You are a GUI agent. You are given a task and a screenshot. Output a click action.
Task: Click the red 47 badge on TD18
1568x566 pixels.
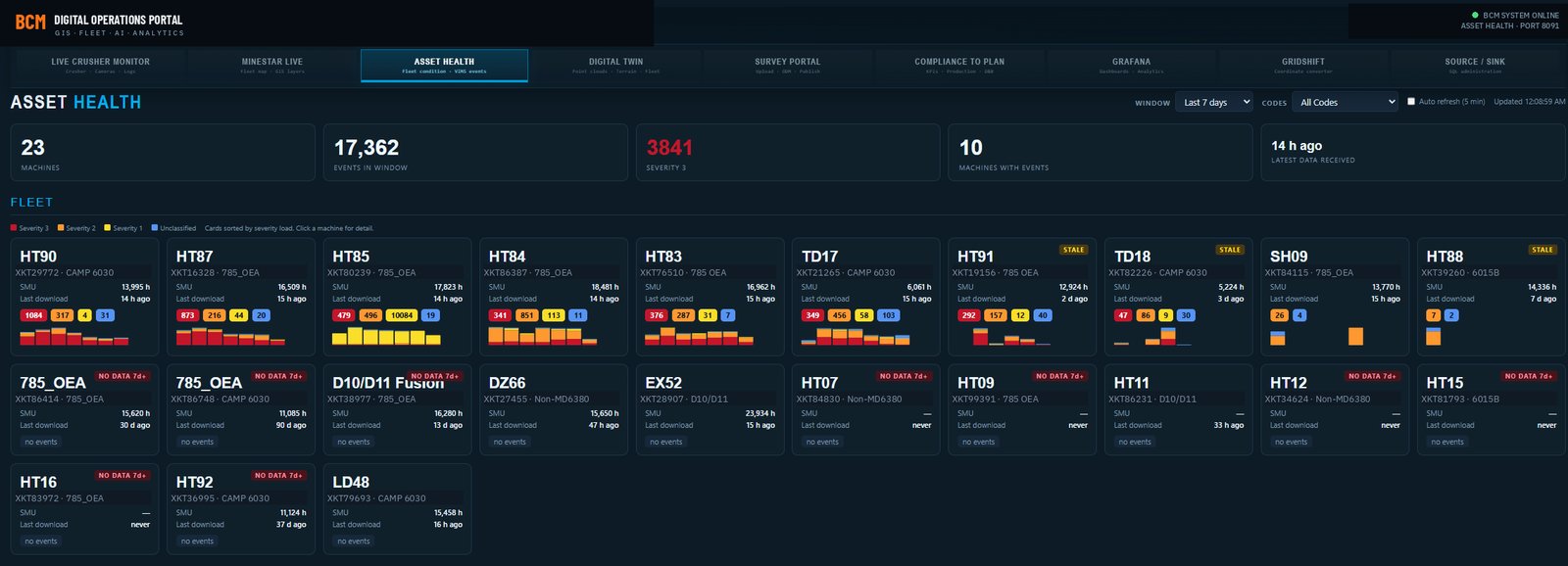(x=1123, y=315)
